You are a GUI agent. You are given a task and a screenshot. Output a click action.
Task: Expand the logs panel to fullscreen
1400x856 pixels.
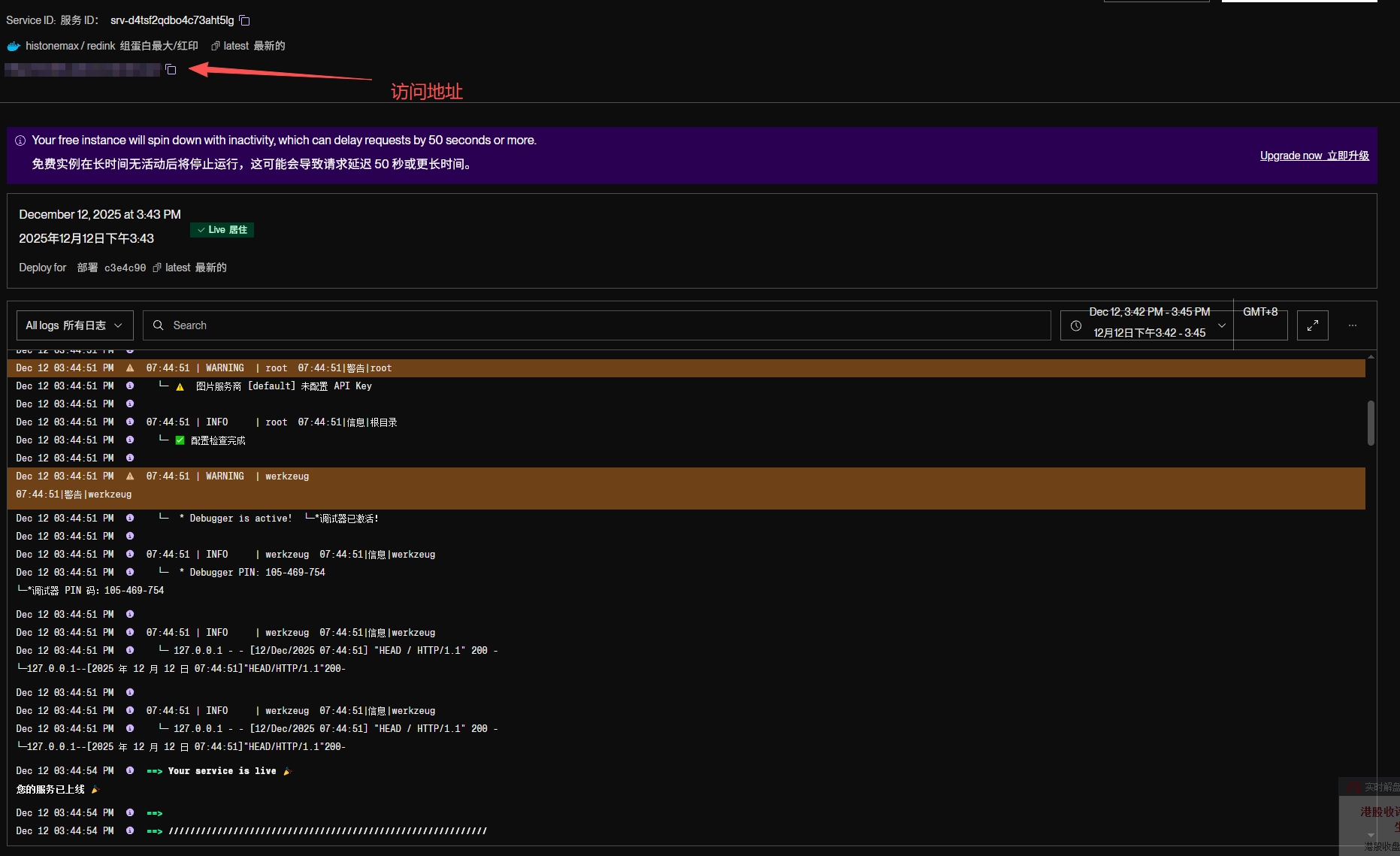click(x=1312, y=325)
